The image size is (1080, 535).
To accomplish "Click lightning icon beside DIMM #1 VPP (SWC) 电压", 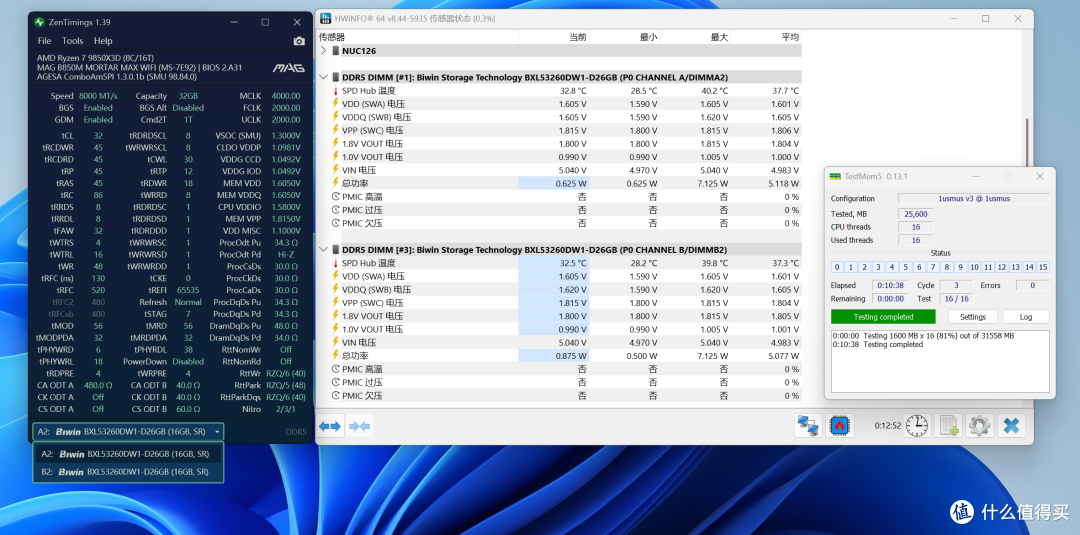I will point(335,130).
